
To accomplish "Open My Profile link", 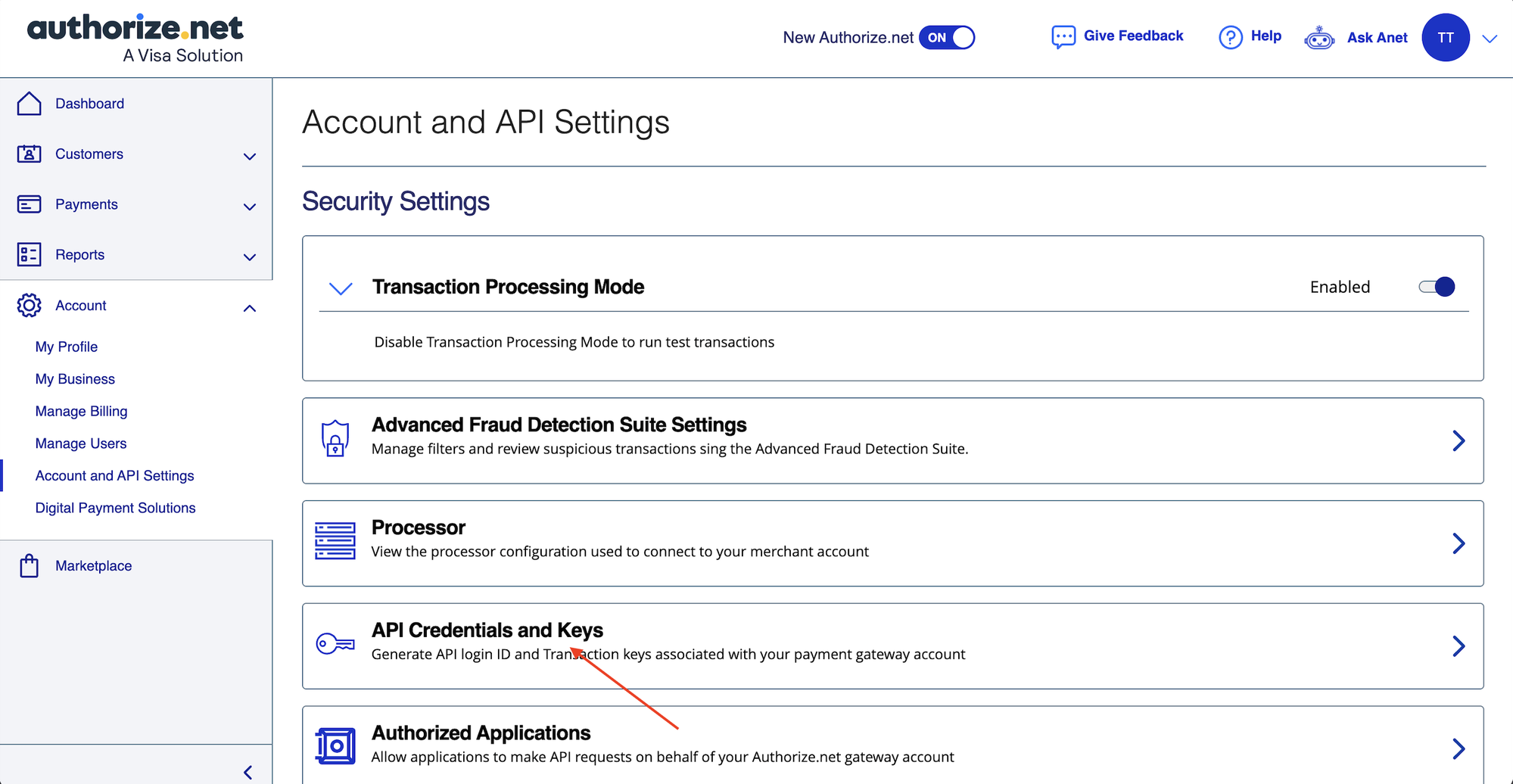I will coord(67,347).
